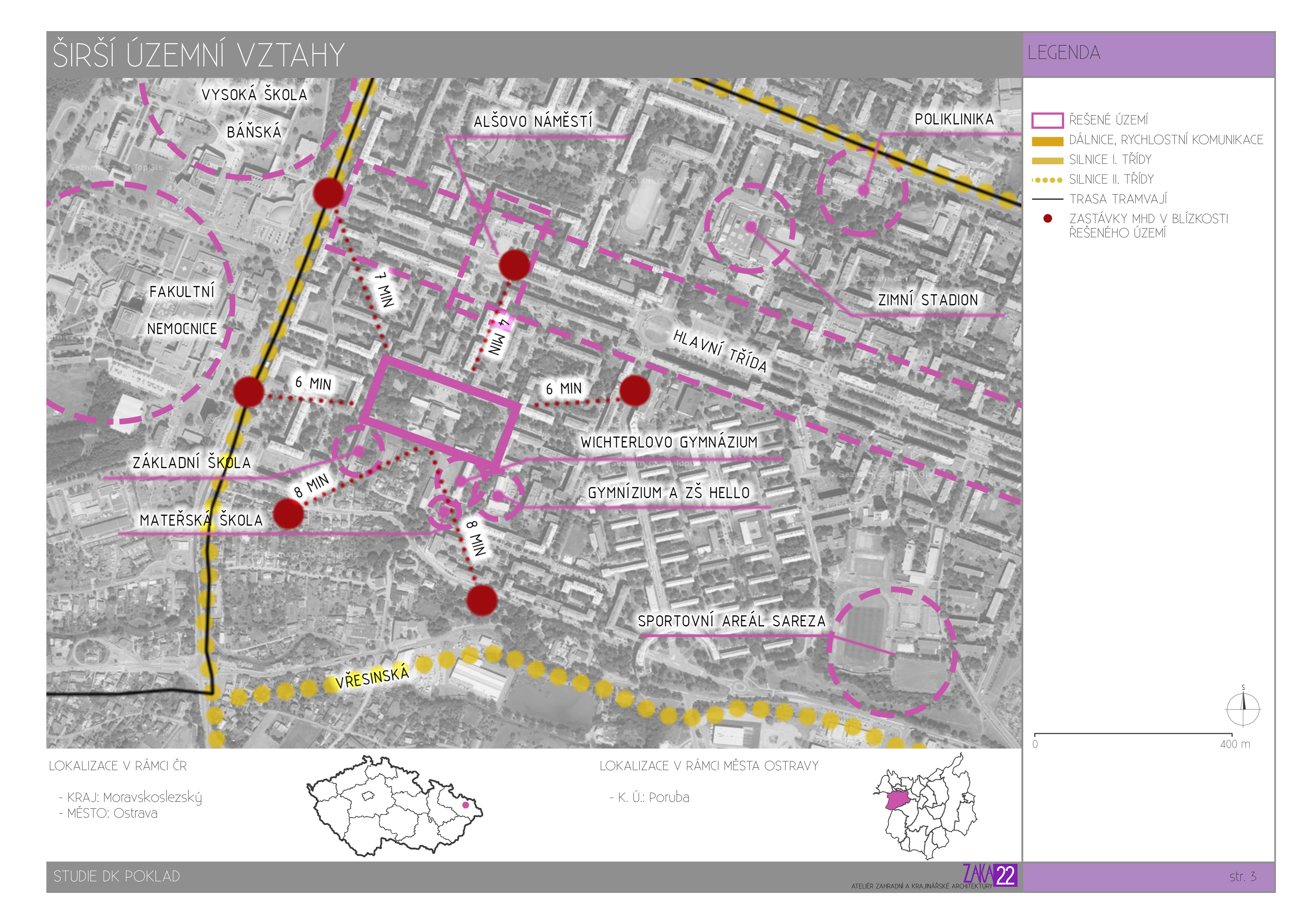The height and width of the screenshot is (924, 1307).
Task: Click the STUDIE DK POKLAD footer text
Action: point(117,876)
